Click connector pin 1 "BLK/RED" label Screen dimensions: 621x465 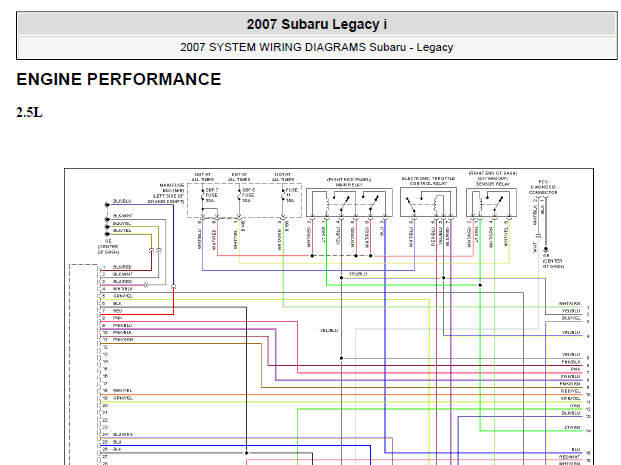(x=122, y=267)
